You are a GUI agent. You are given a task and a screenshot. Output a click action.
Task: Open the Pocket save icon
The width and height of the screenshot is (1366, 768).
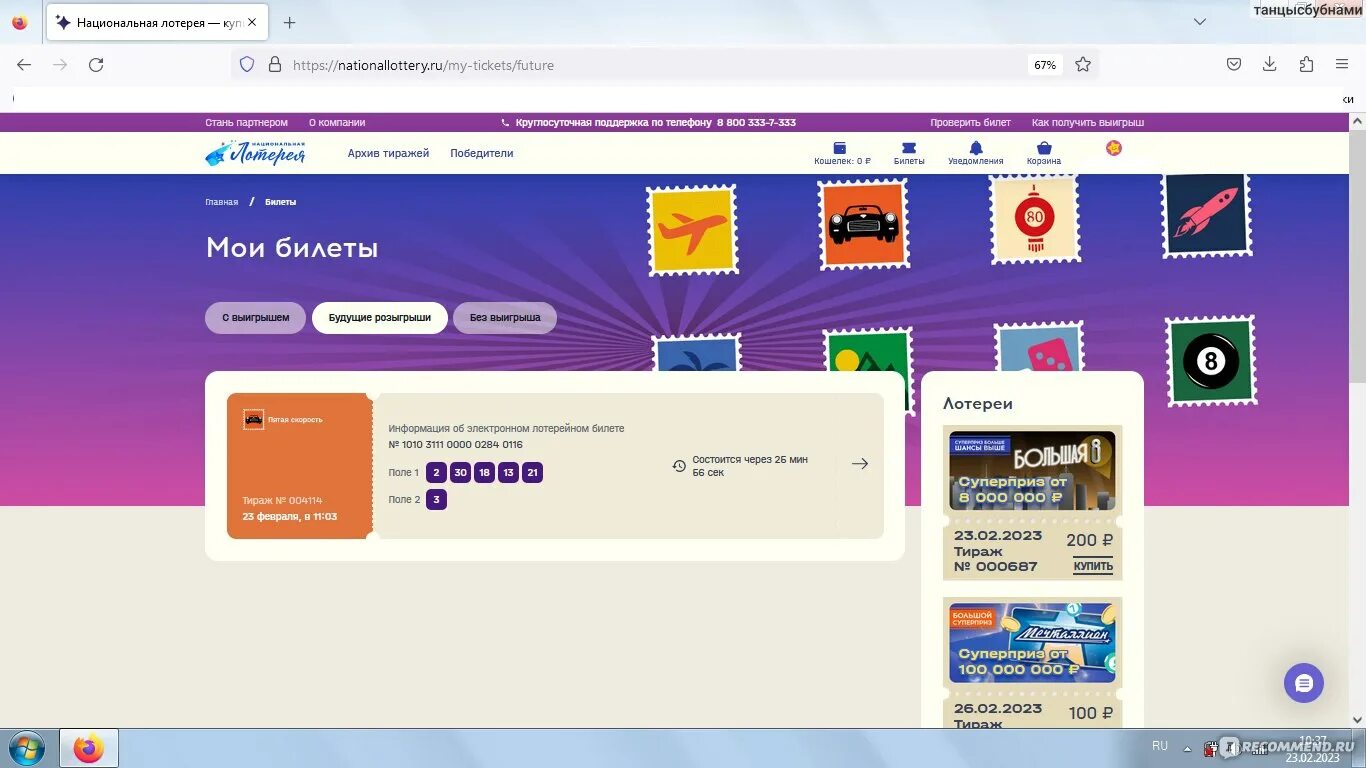[1234, 64]
